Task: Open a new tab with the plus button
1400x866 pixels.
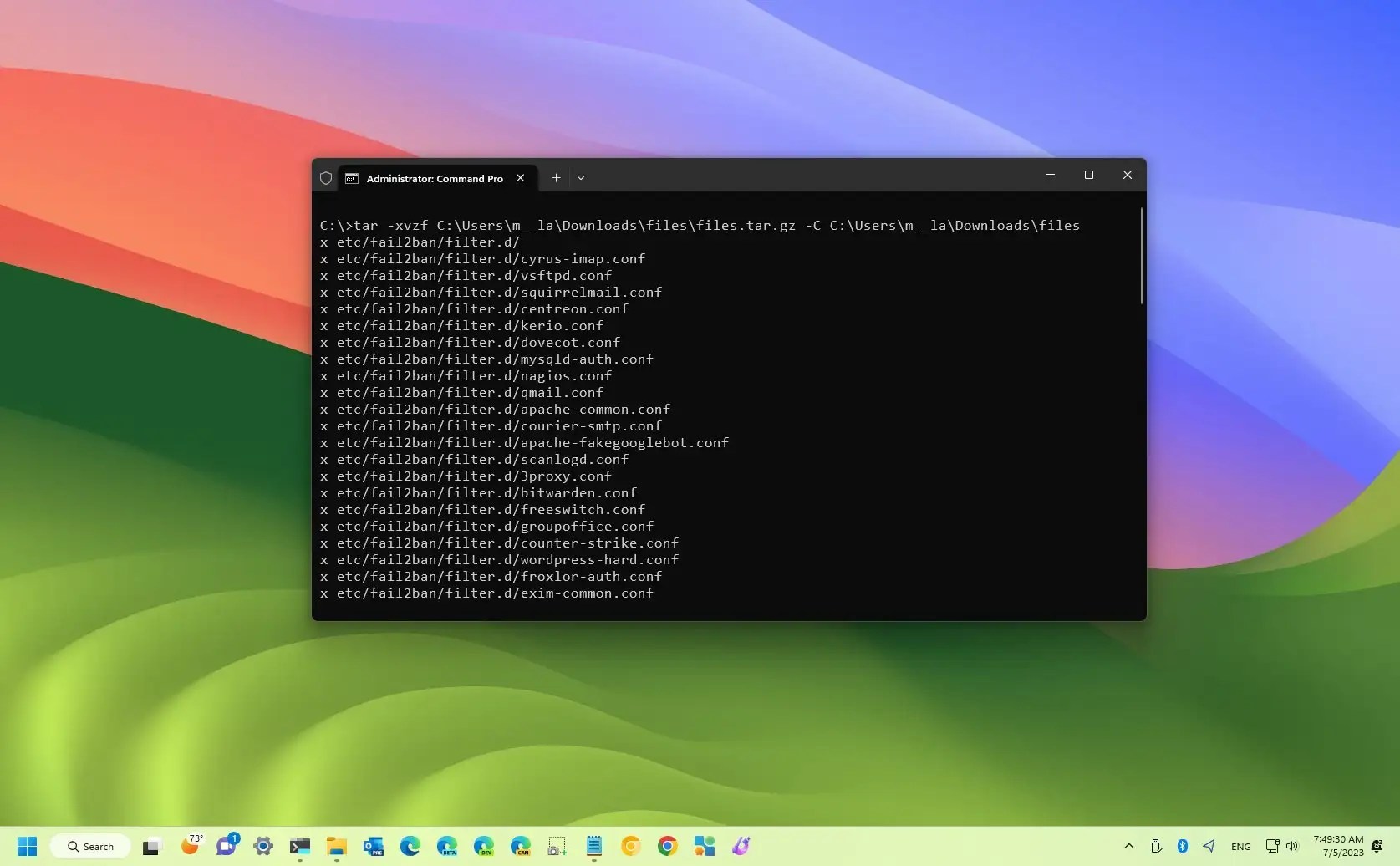Action: [x=556, y=177]
